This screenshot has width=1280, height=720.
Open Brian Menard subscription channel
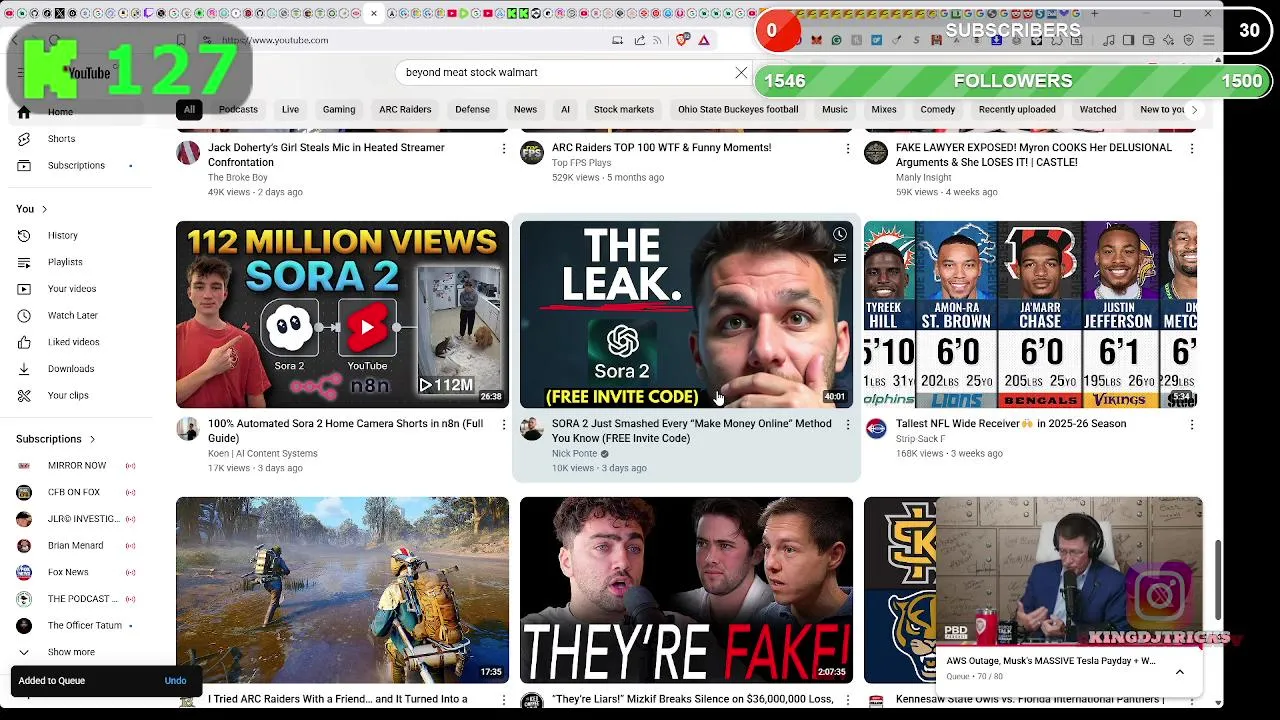point(75,546)
